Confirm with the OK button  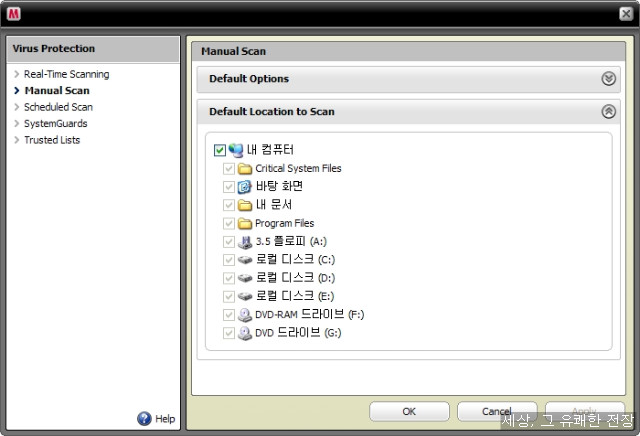coord(409,412)
